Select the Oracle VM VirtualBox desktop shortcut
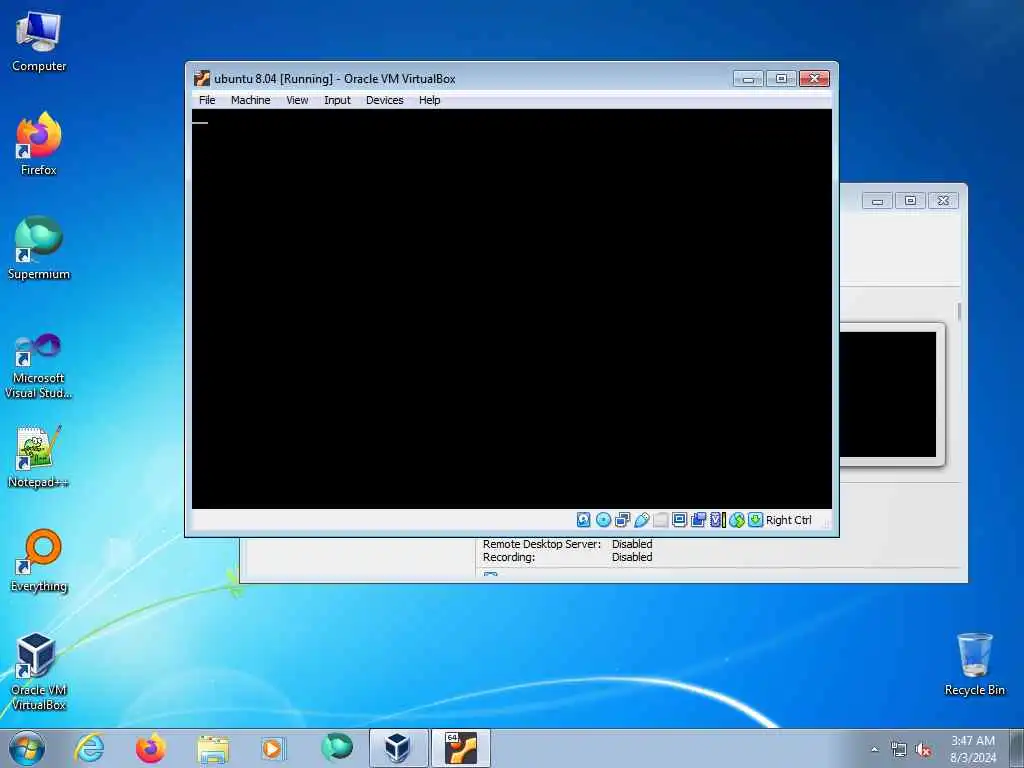The height and width of the screenshot is (768, 1024). click(39, 671)
